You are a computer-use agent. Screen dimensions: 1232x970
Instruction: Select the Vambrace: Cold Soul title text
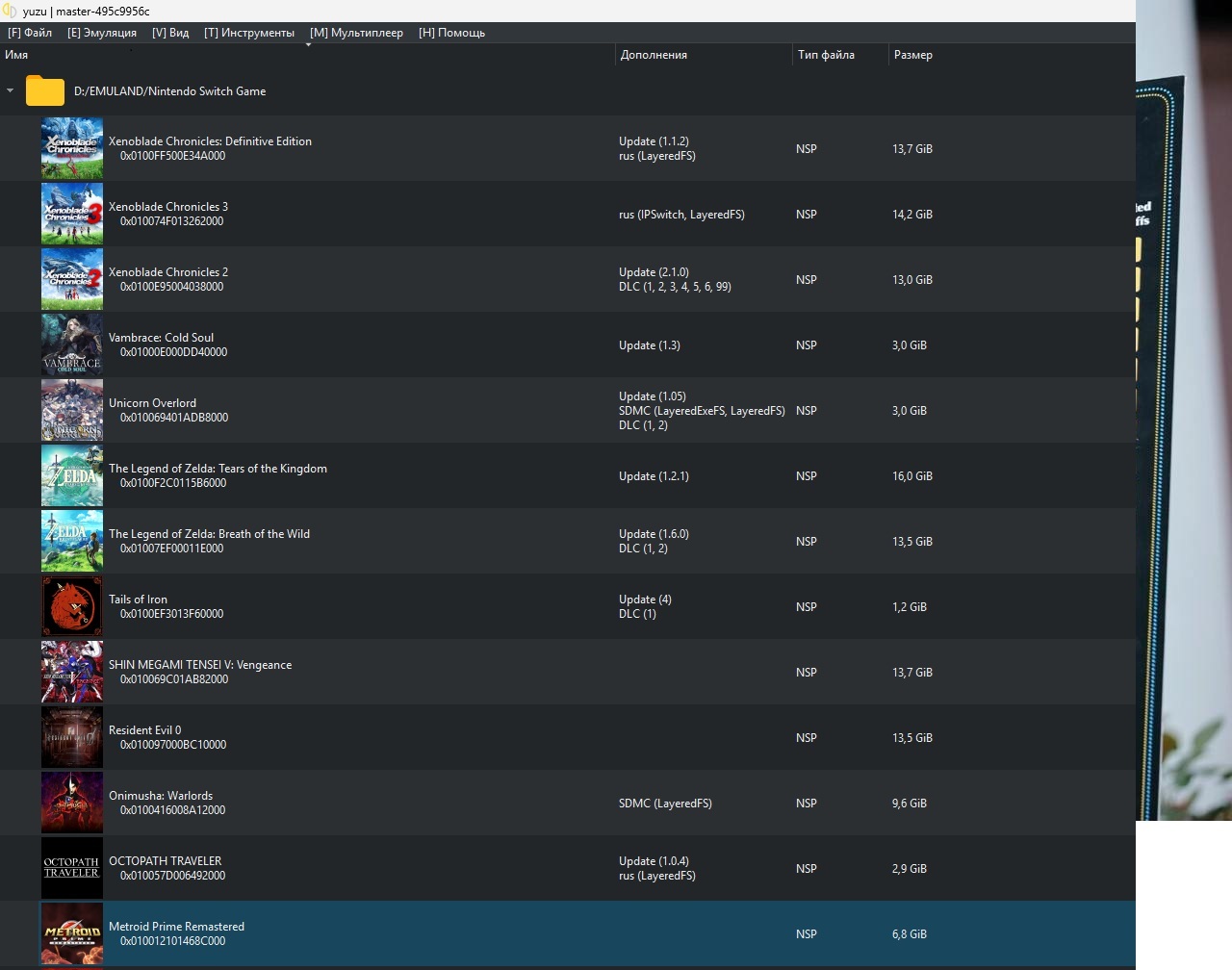[161, 338]
